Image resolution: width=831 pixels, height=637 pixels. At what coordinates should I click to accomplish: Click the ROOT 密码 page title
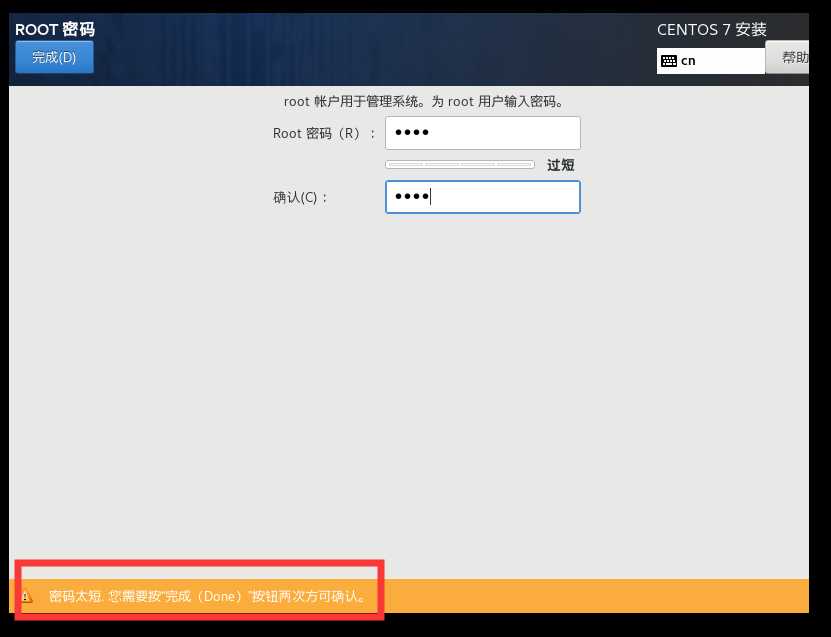click(55, 29)
